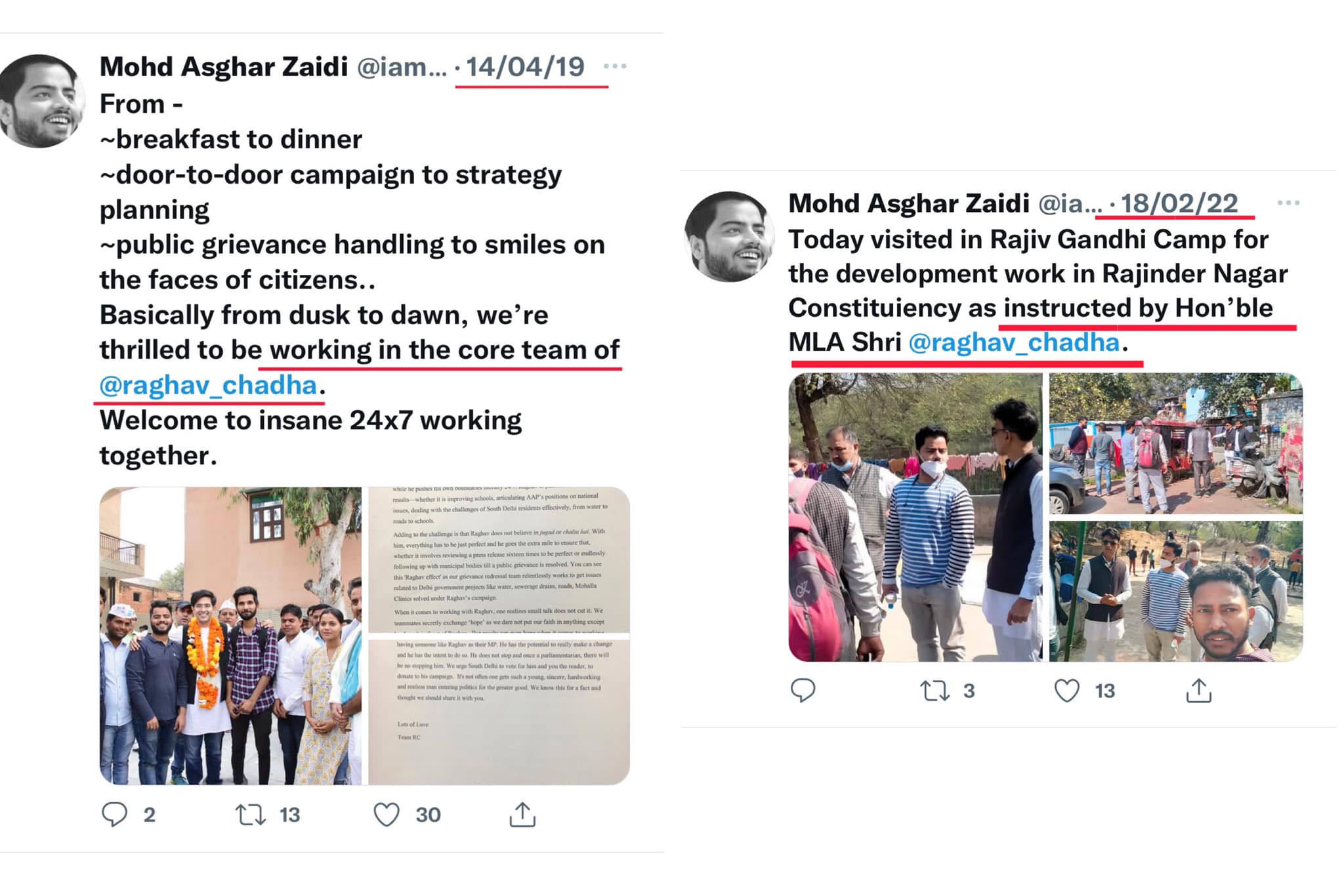
Task: Open the 18/02/22 tweet date link
Action: pyautogui.click(x=1179, y=204)
